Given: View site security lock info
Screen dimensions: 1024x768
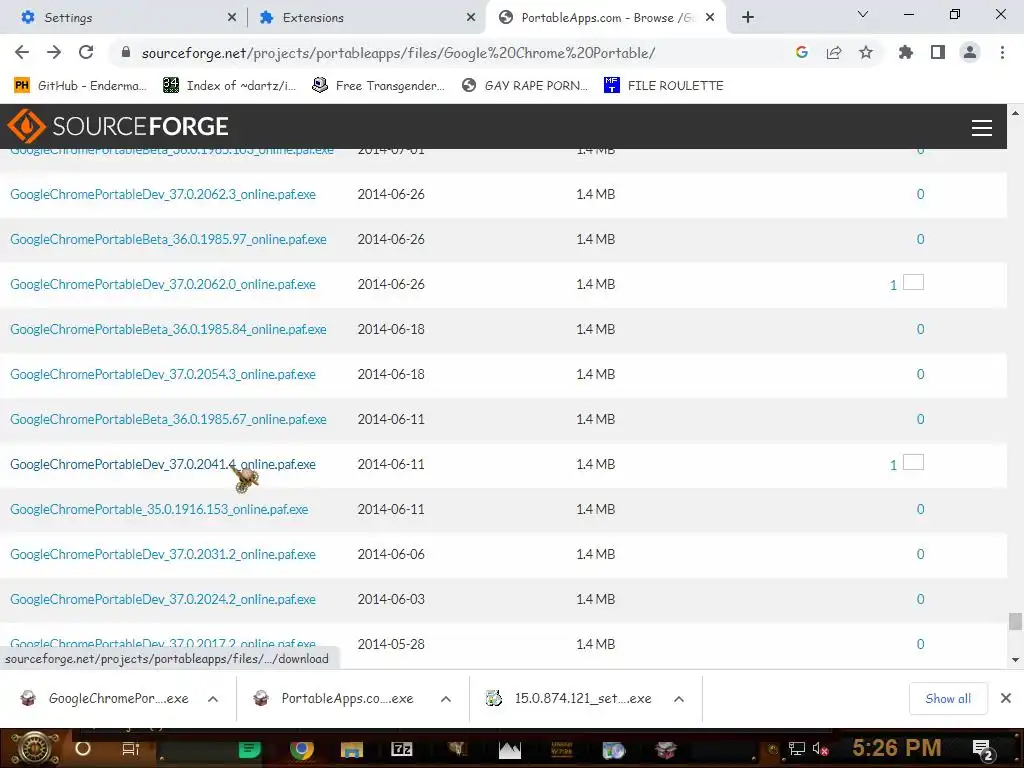Looking at the screenshot, I should 126,52.
